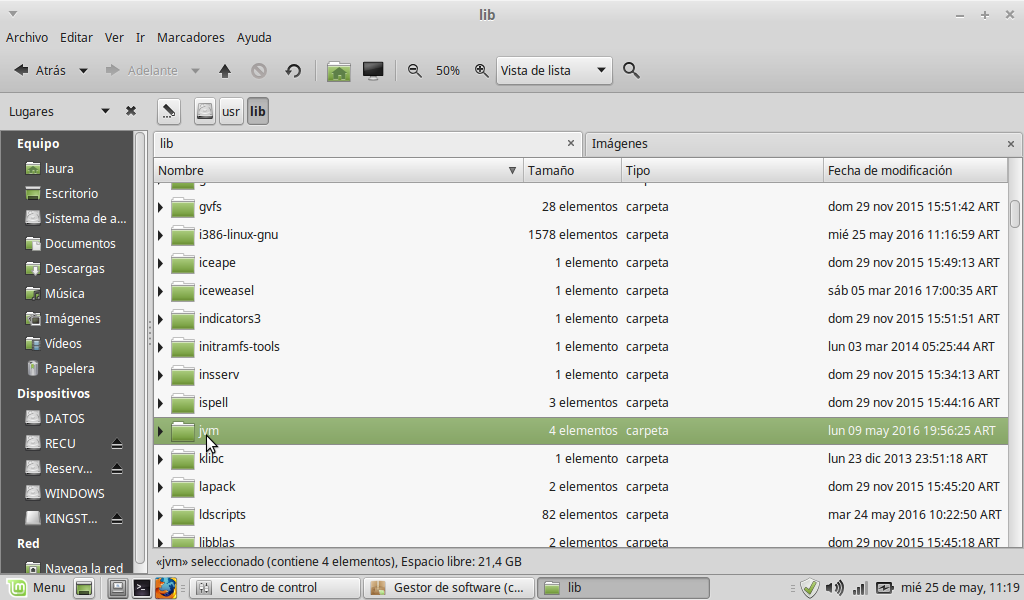Screen dimensions: 1024x600
Task: Open the Lugares sidebar dropdown
Action: pyautogui.click(x=105, y=111)
